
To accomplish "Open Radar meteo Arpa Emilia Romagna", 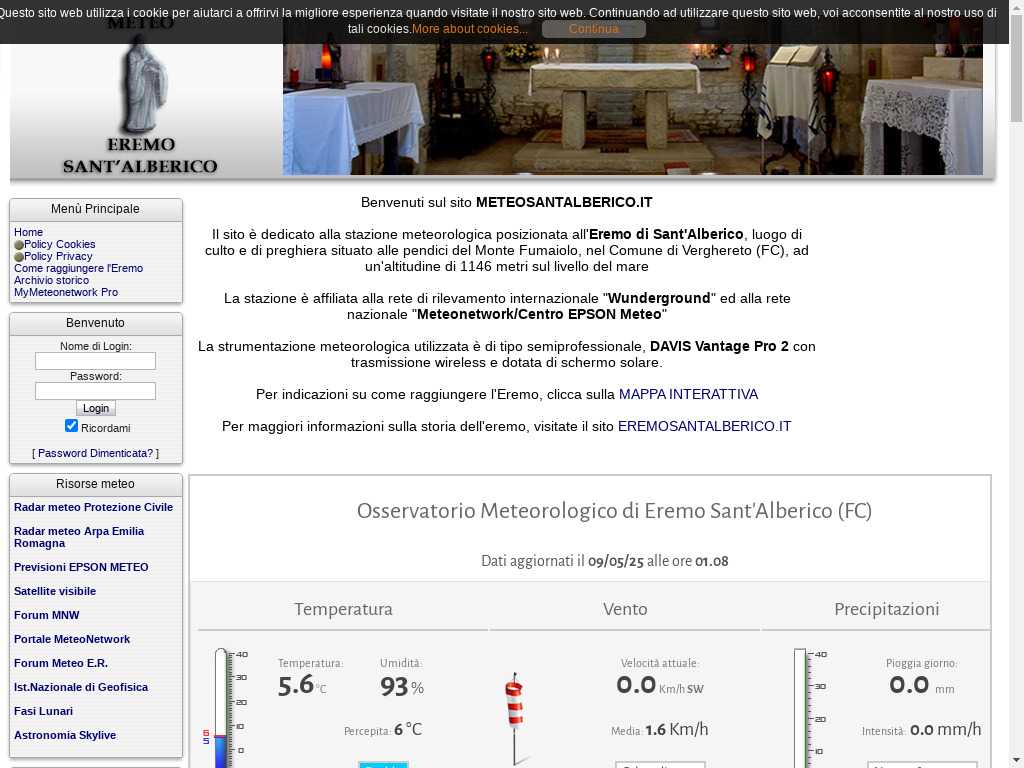I will point(79,537).
